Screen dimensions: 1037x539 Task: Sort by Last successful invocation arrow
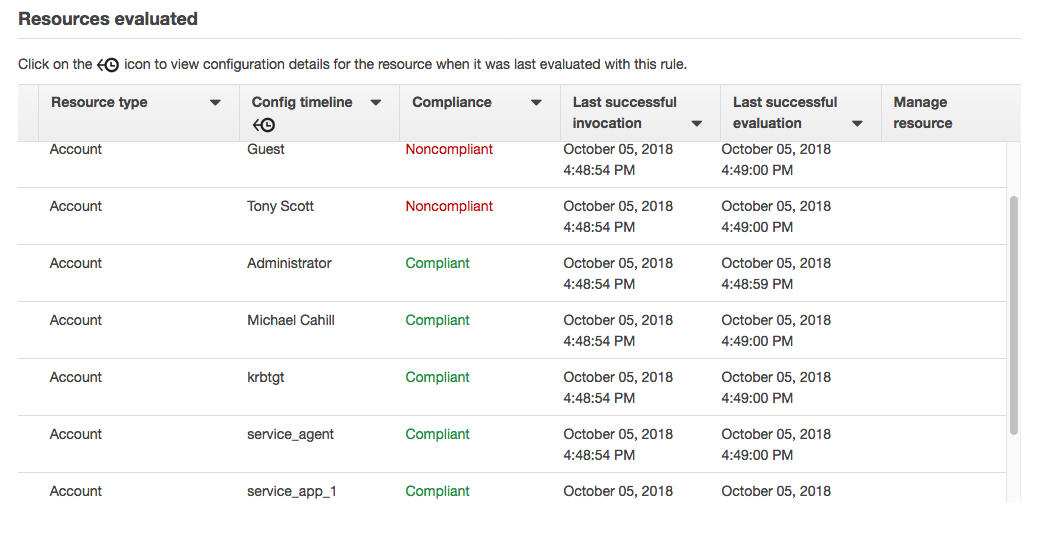point(697,124)
